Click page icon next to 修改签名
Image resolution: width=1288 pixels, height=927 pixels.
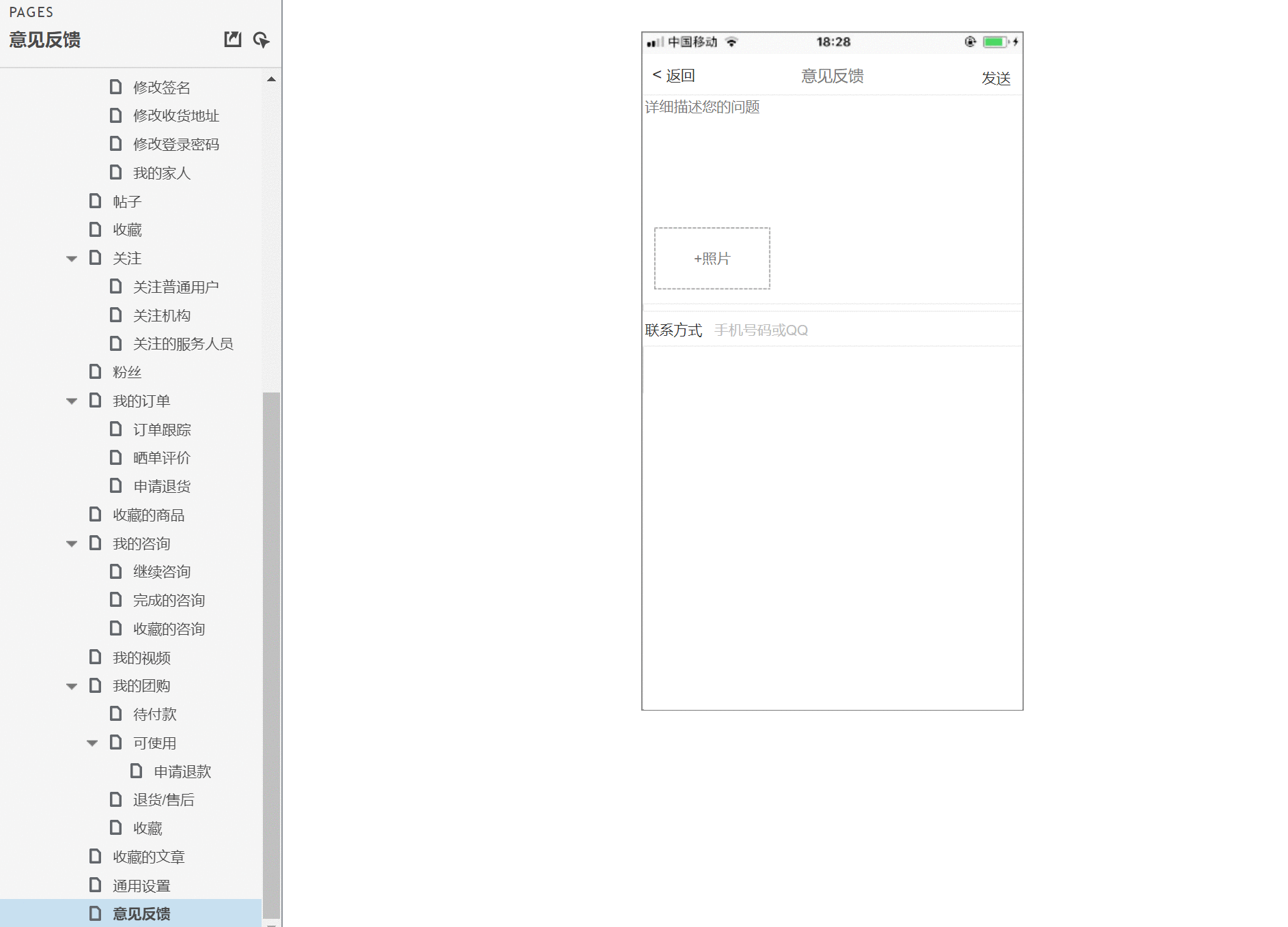point(116,87)
